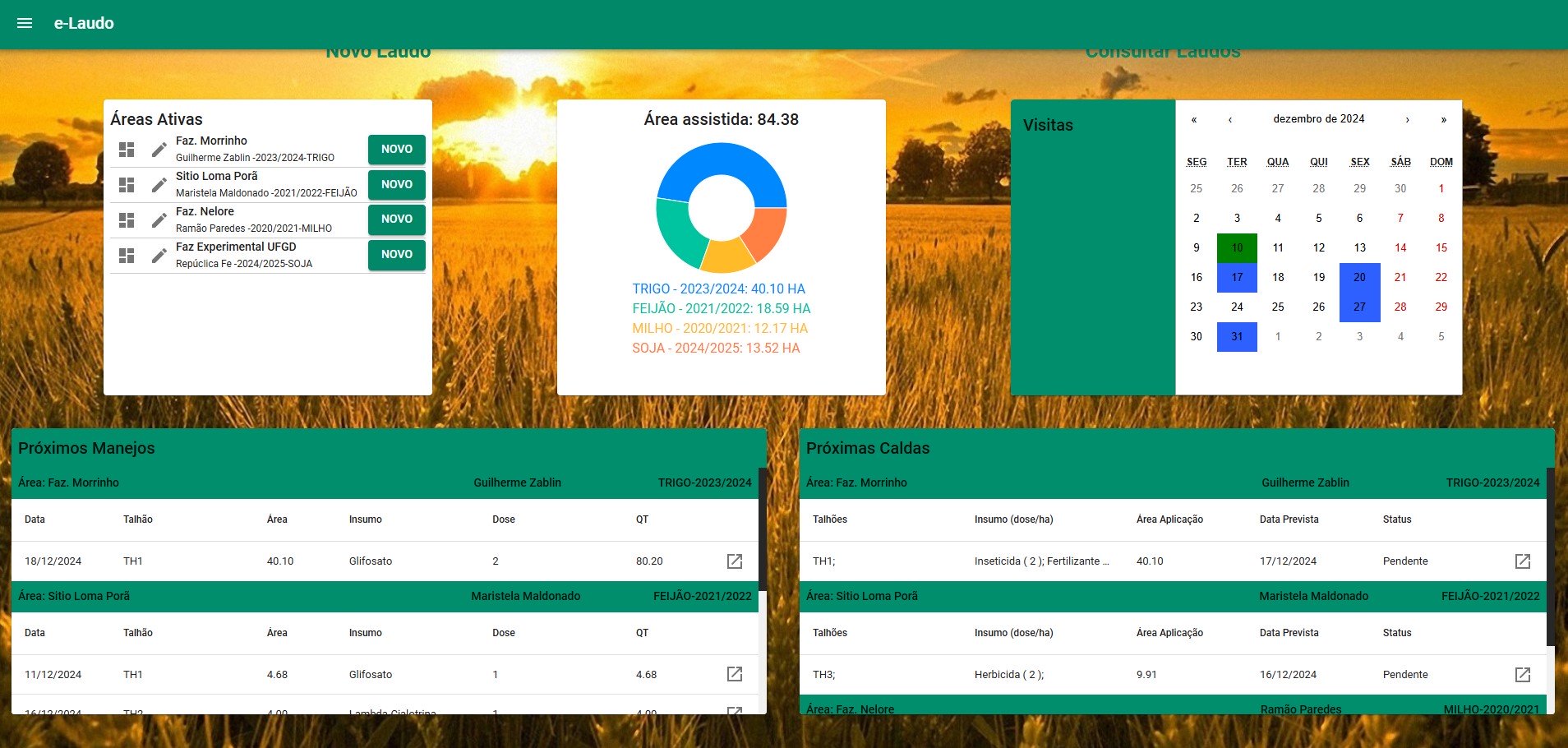The image size is (1568, 748).
Task: Select December 10 highlighted in green
Action: click(1237, 248)
